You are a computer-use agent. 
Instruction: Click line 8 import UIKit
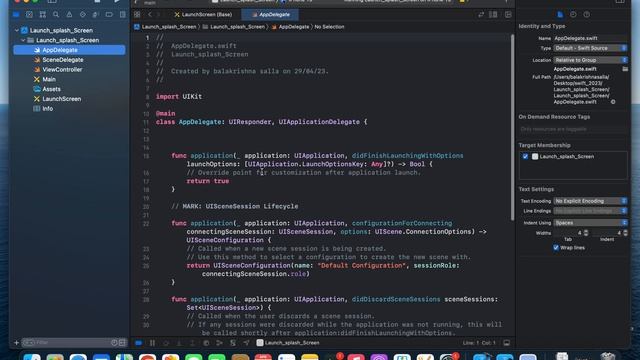[179, 97]
